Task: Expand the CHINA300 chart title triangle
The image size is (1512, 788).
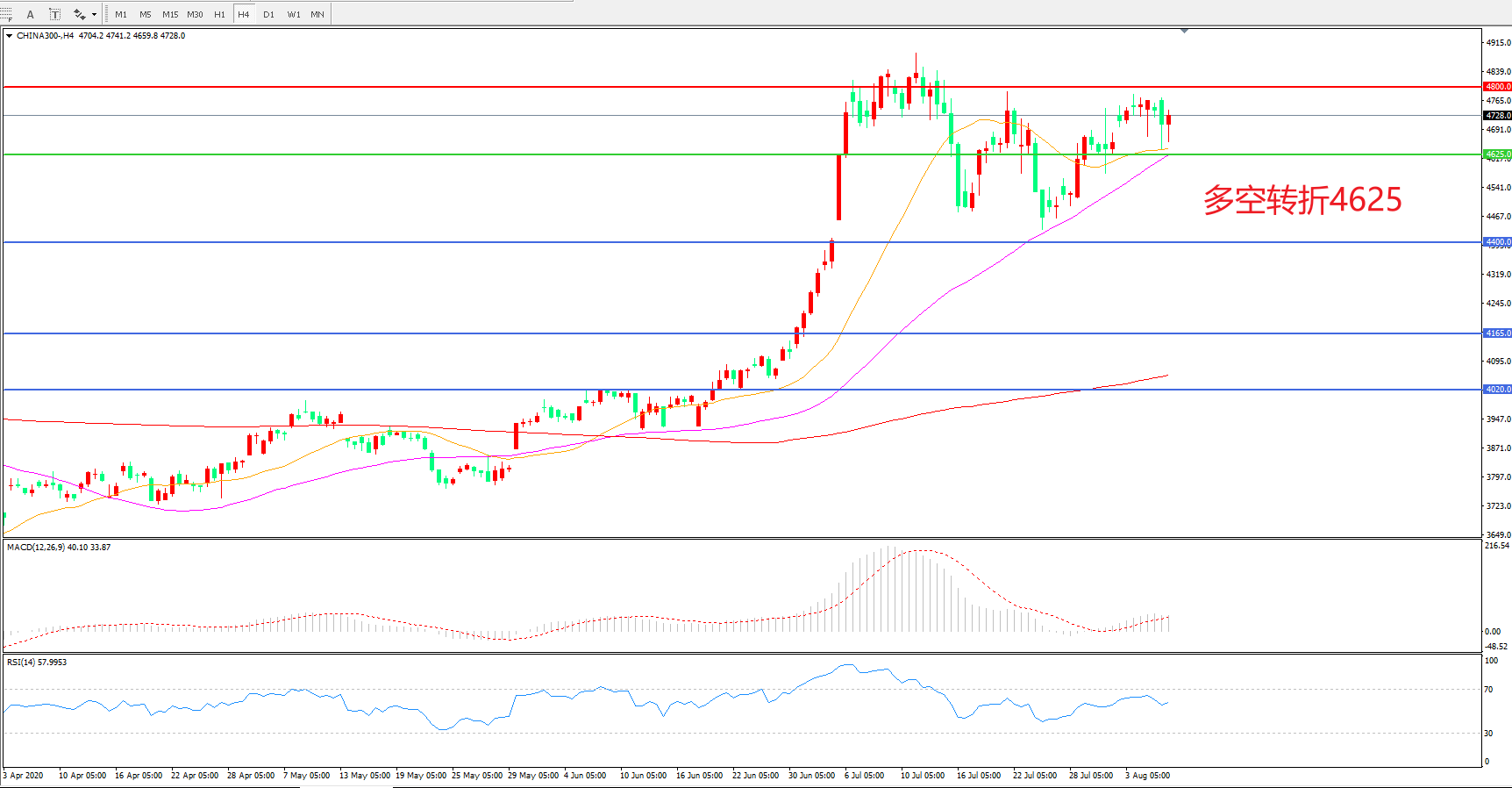Action: 9,36
